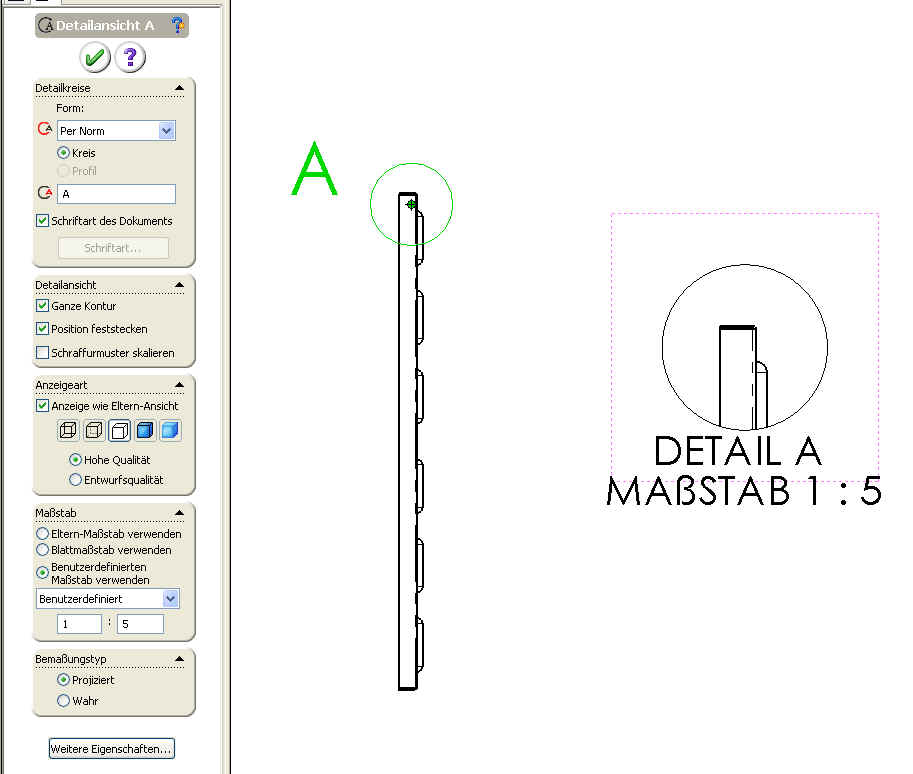Collapse the Anzeigeart section
The width and height of the screenshot is (913, 774).
179,385
